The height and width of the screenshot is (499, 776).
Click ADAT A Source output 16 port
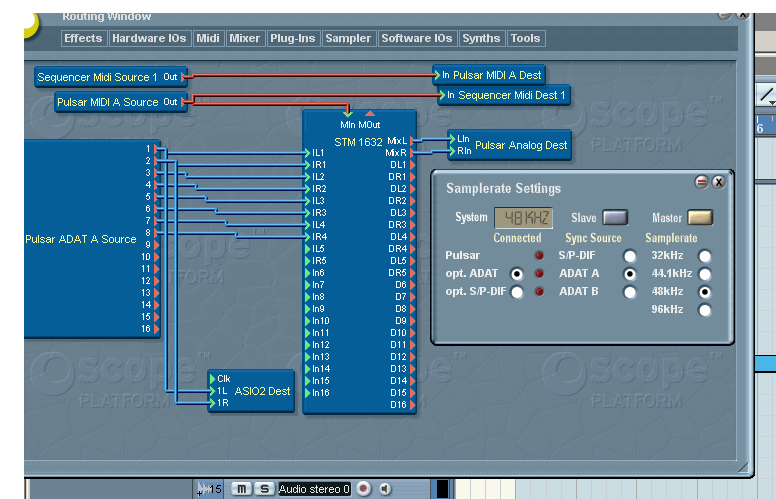(156, 329)
